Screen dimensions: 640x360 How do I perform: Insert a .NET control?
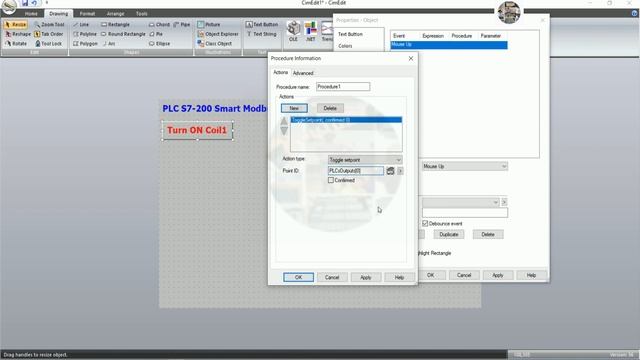tap(311, 31)
